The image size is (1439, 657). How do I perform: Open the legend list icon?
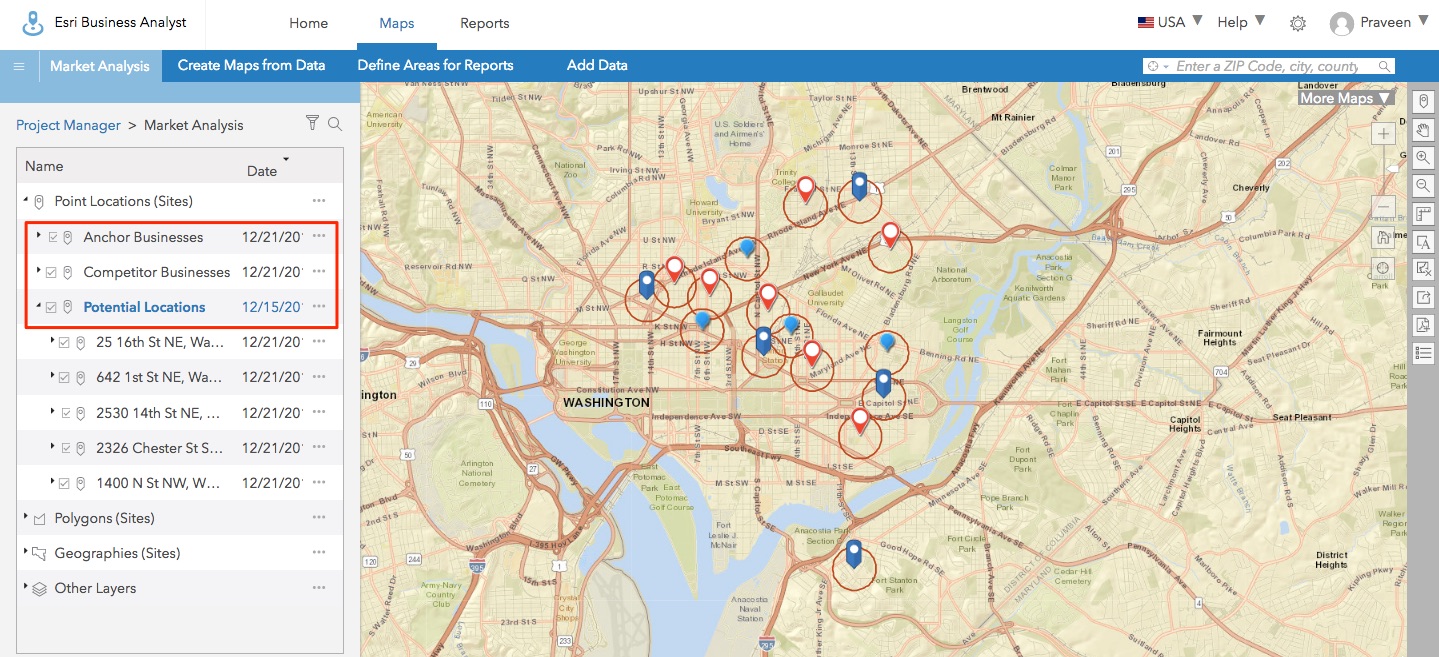coord(1423,353)
